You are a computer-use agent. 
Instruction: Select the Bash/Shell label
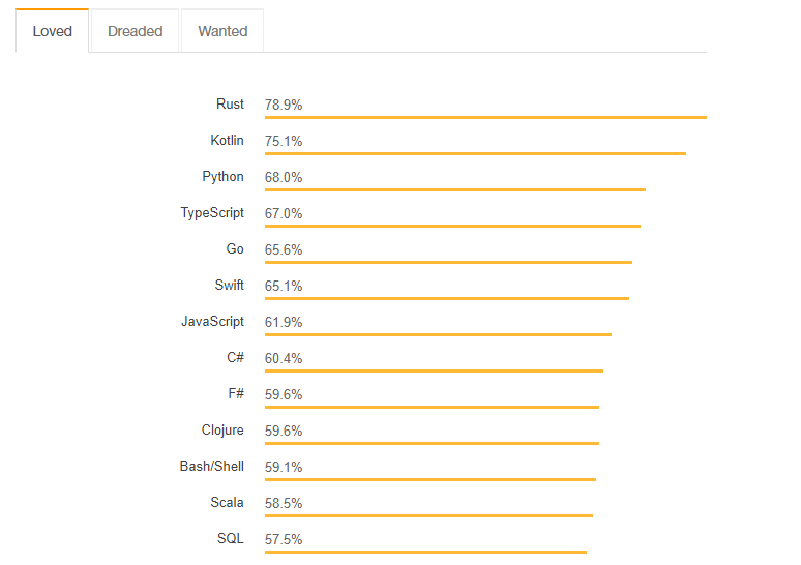211,466
